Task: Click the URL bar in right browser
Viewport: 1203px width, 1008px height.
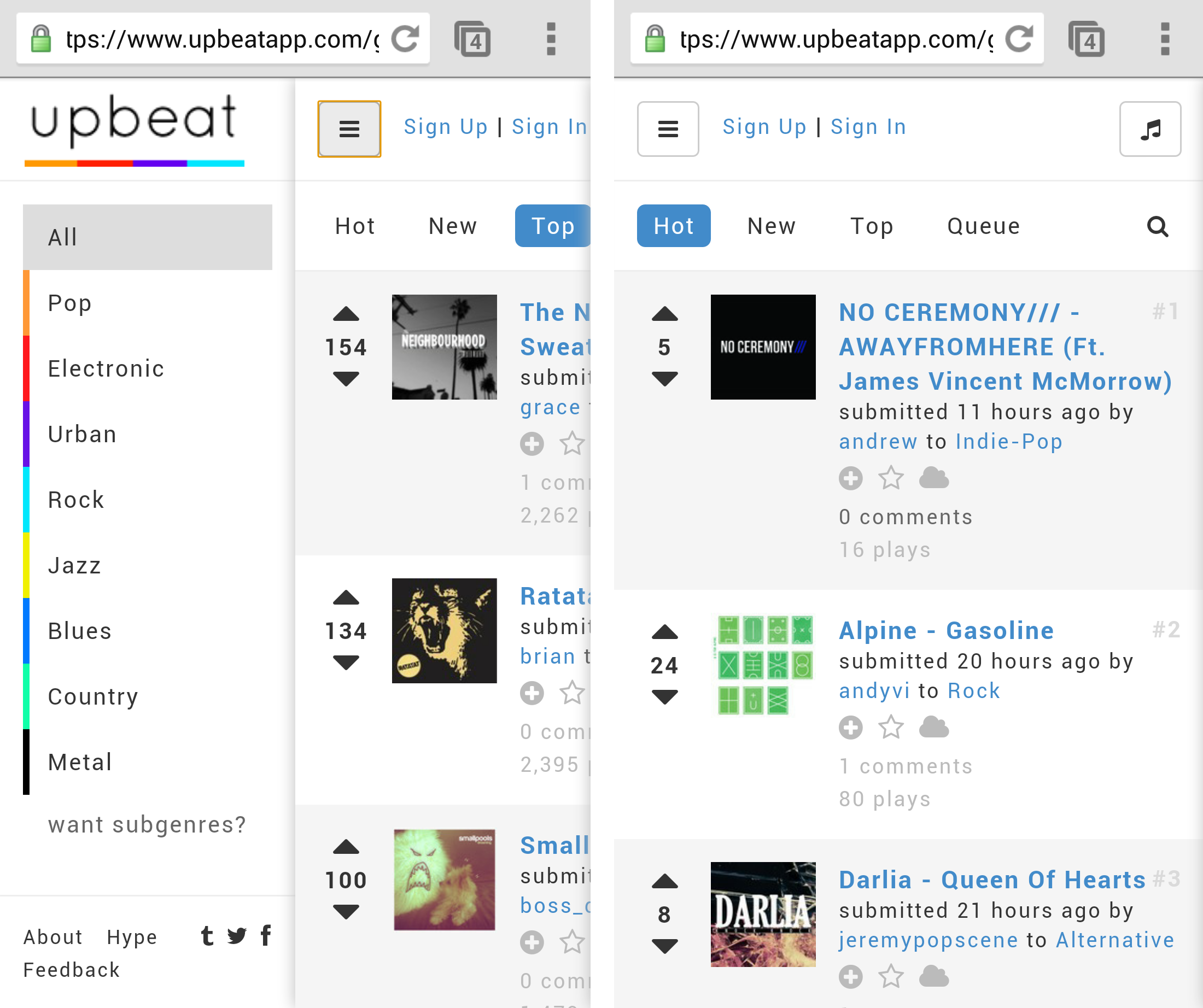Action: [x=837, y=39]
